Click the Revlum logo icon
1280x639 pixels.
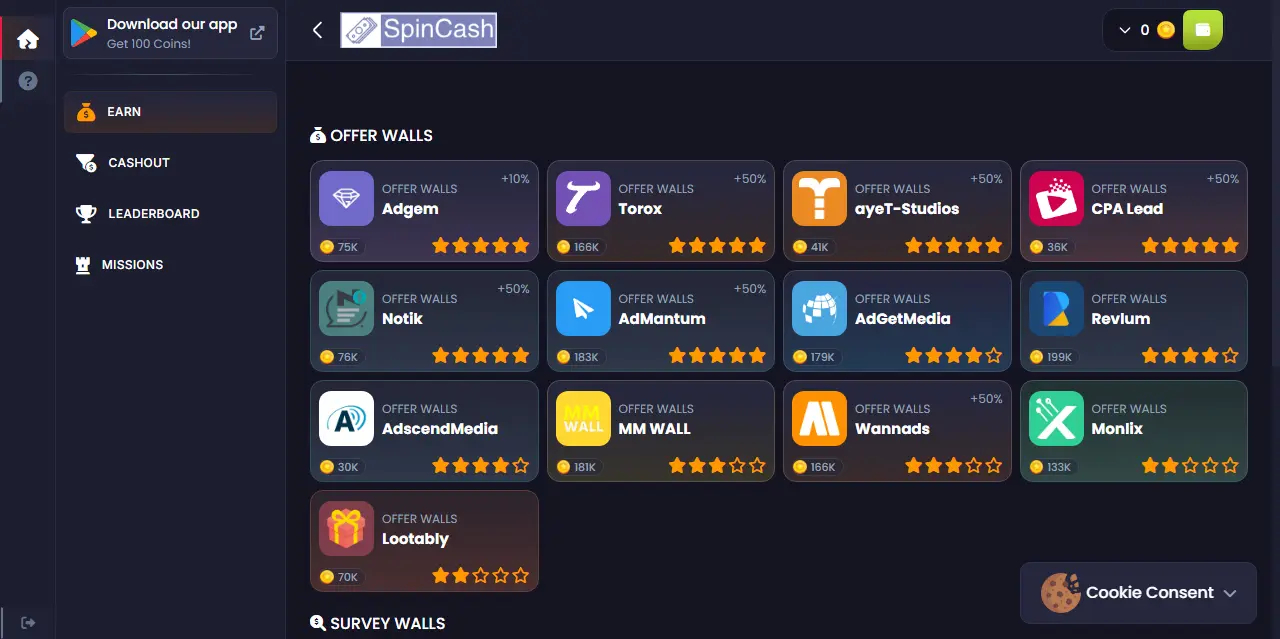(1056, 308)
